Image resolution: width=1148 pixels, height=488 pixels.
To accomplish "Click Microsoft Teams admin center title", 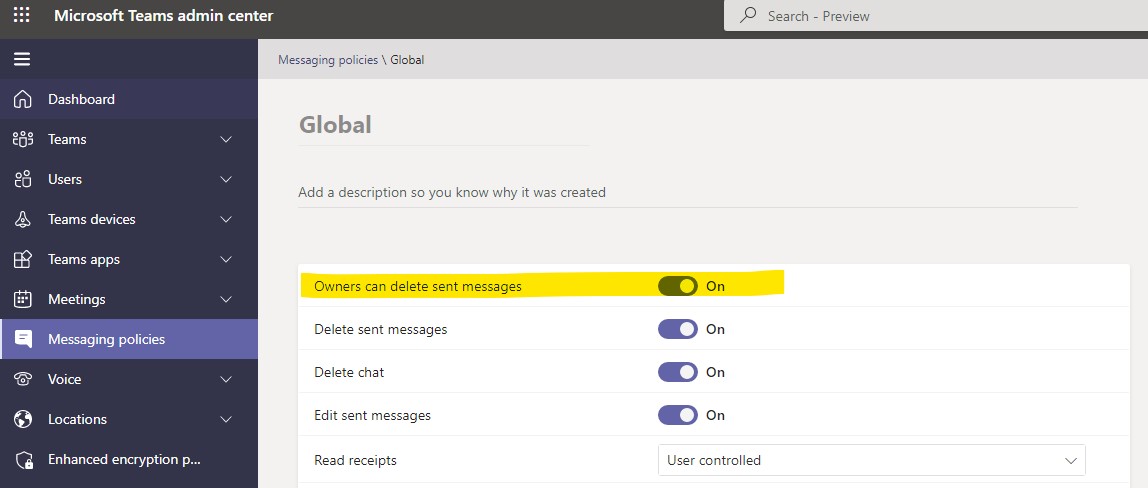I will (x=163, y=15).
